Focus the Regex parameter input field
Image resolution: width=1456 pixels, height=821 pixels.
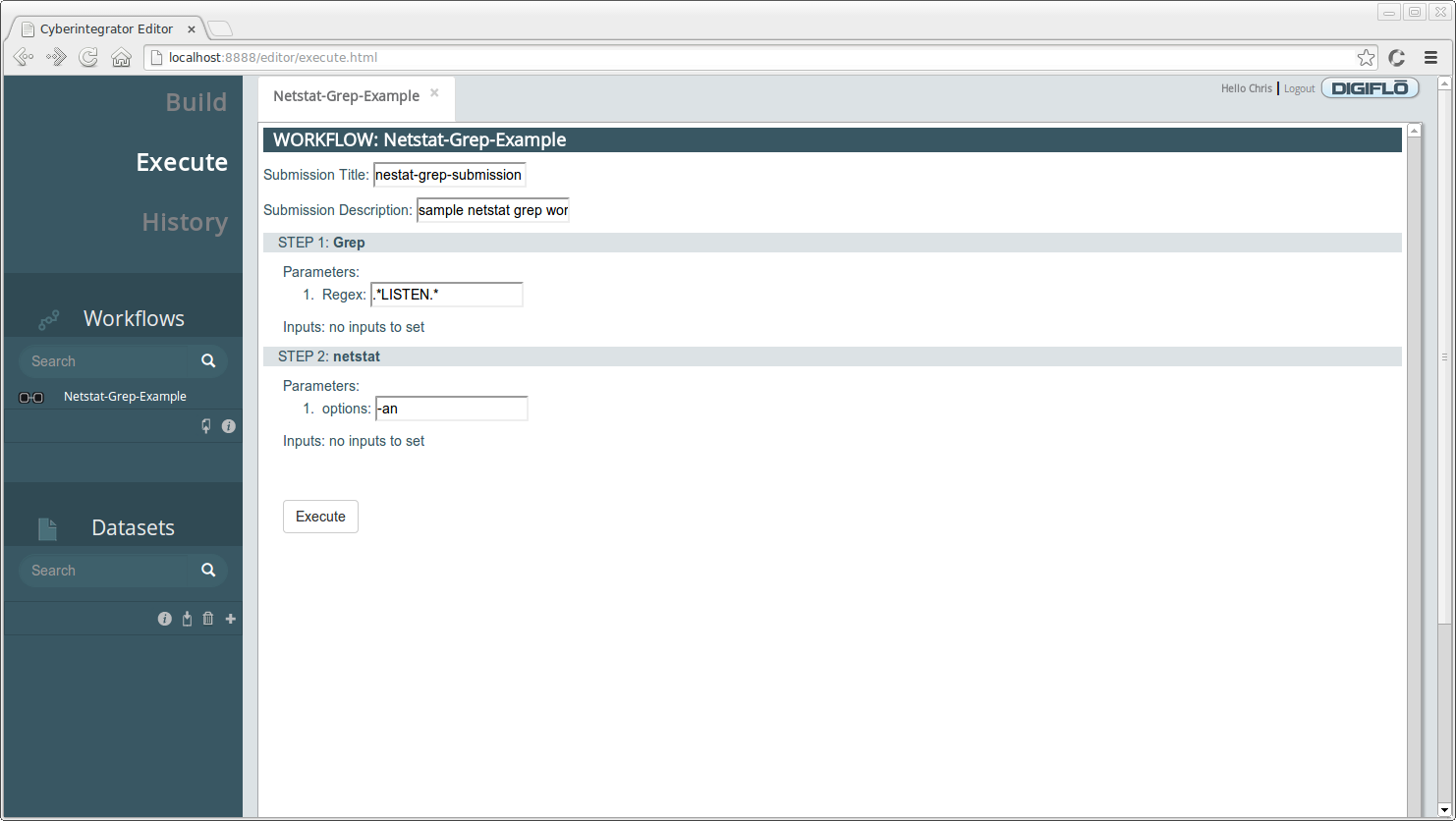click(447, 295)
